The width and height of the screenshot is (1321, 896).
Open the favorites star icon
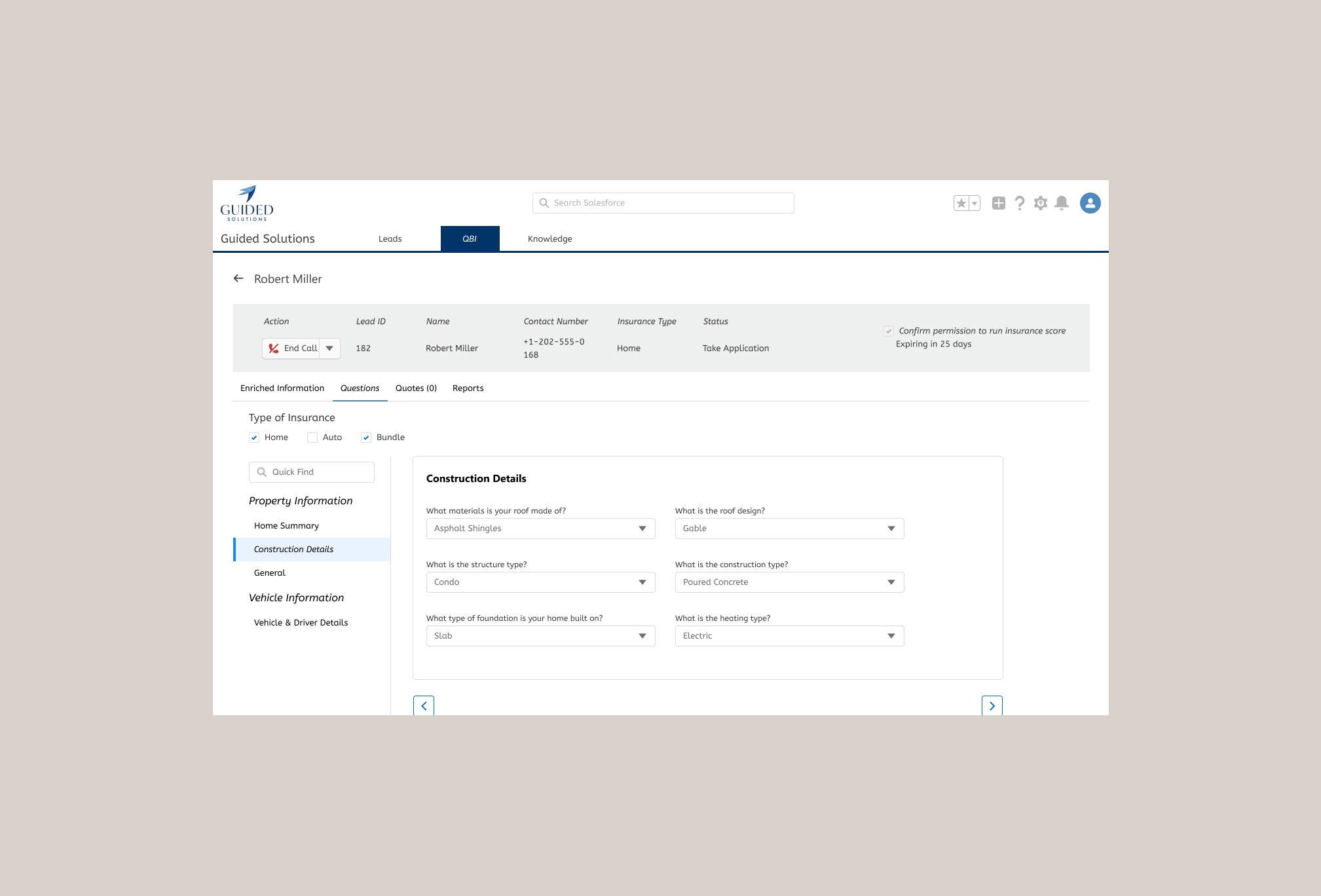(x=961, y=203)
